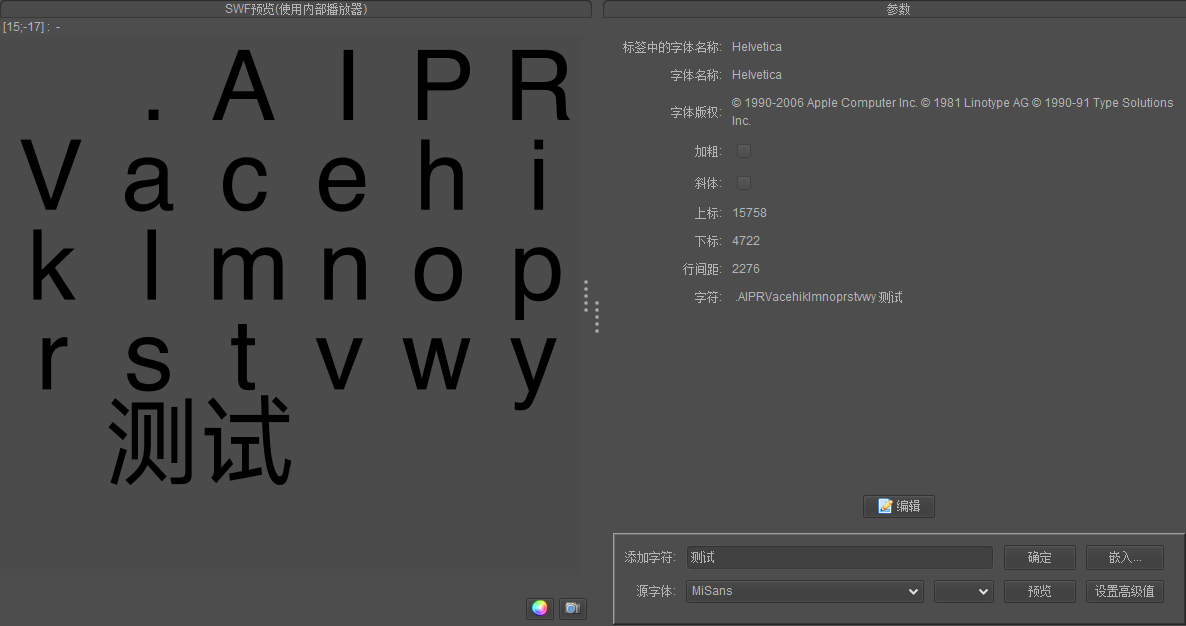Open the background color wheel picker
1186x626 pixels.
tap(539, 608)
